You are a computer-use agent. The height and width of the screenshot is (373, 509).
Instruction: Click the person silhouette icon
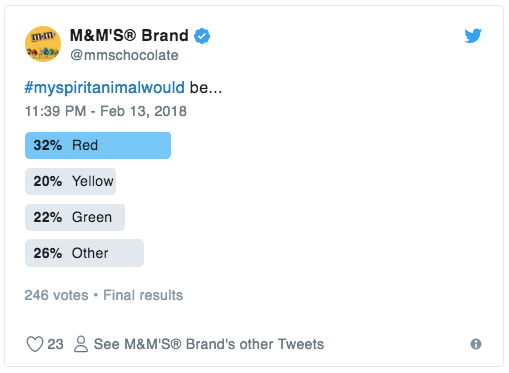pyautogui.click(x=81, y=344)
